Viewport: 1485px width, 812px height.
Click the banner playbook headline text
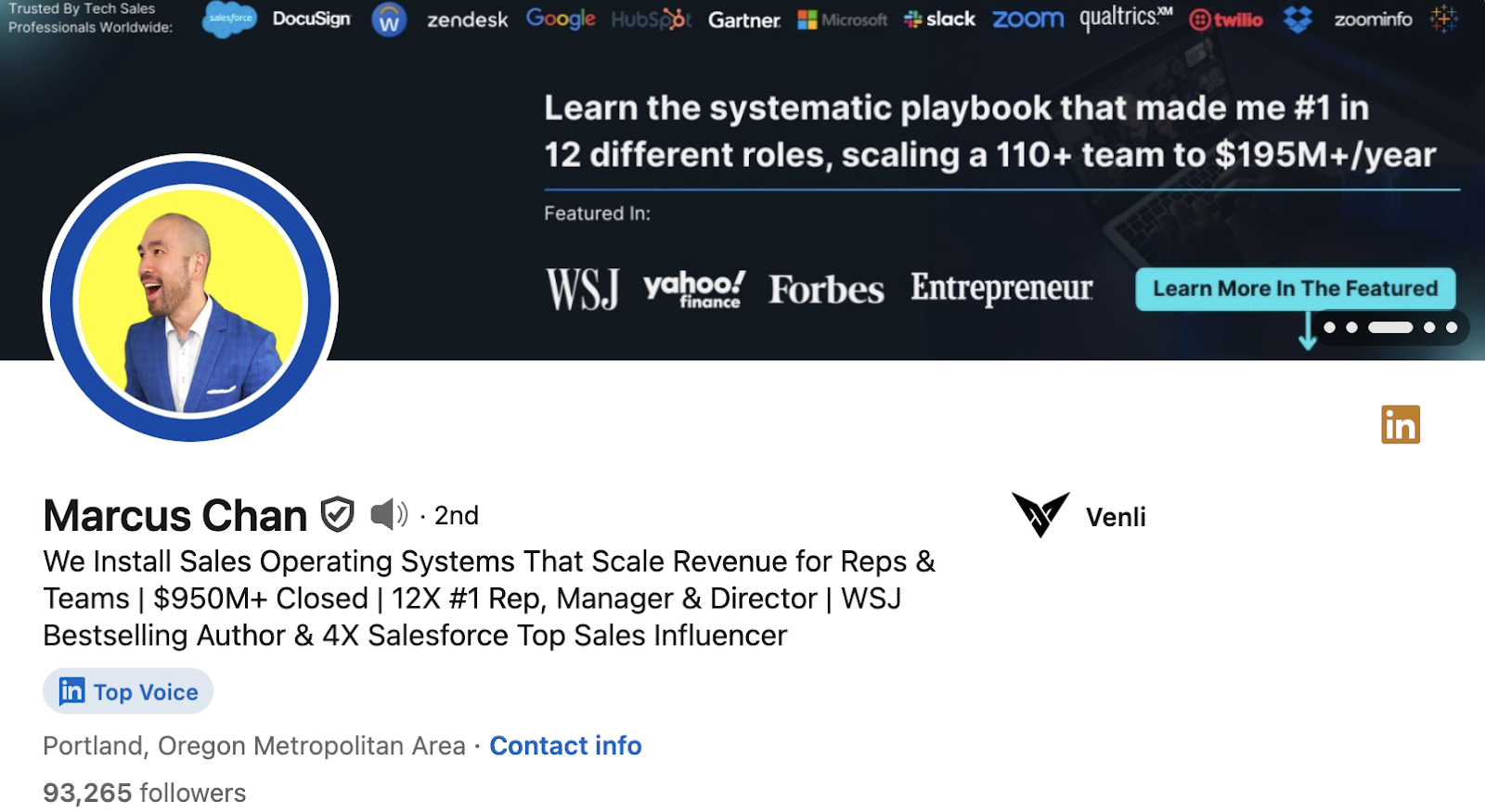pyautogui.click(x=989, y=131)
